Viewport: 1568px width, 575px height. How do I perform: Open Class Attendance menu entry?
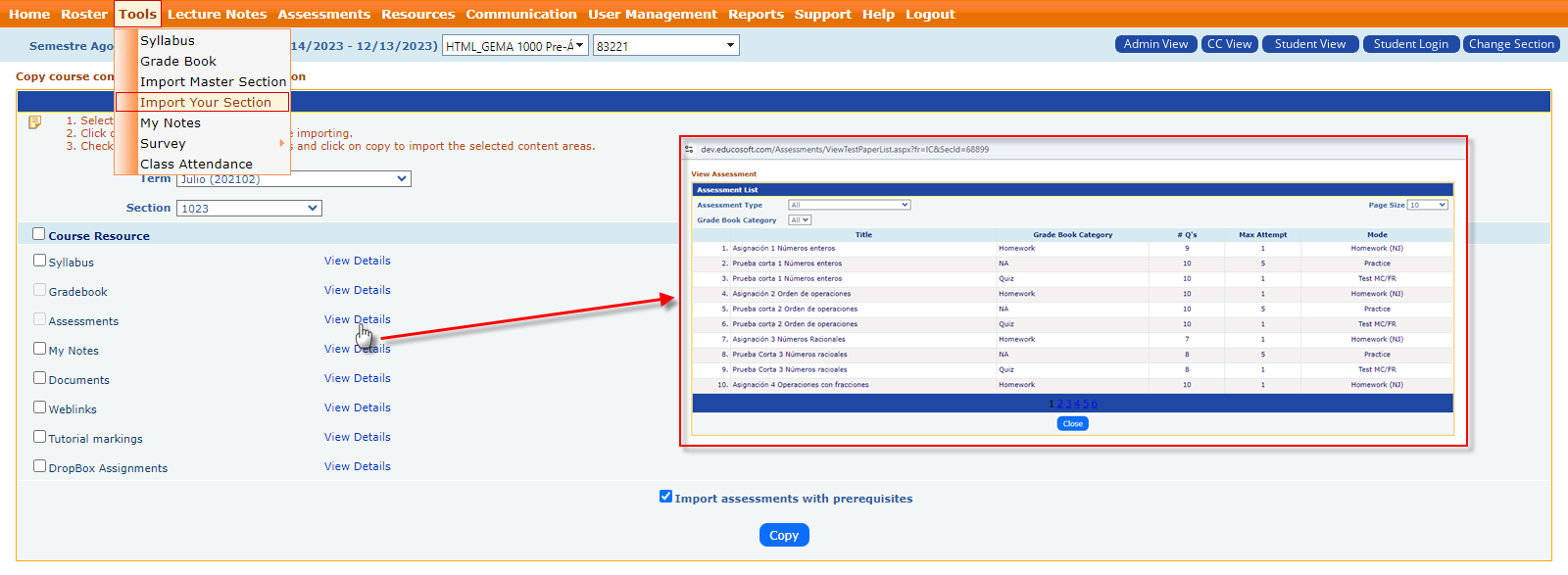click(196, 164)
